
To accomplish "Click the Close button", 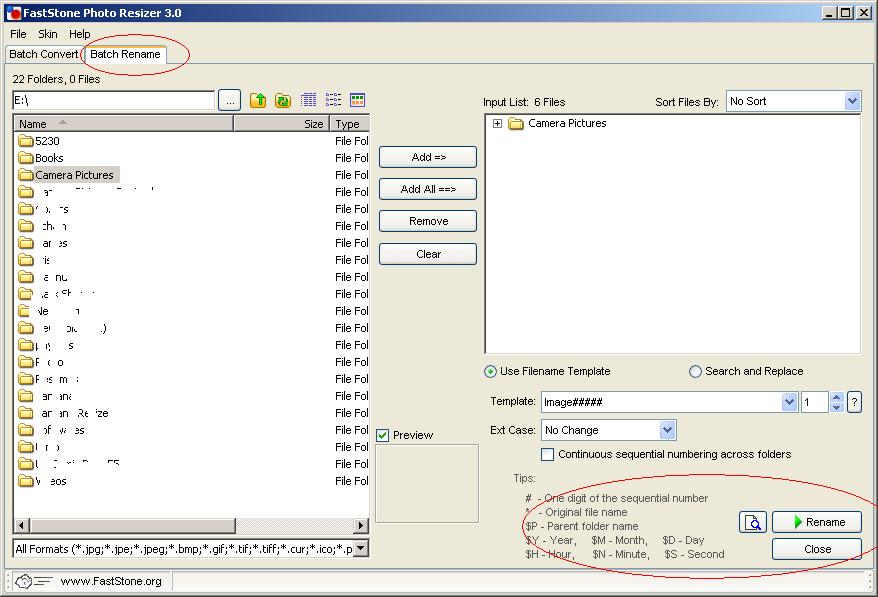I will click(817, 549).
